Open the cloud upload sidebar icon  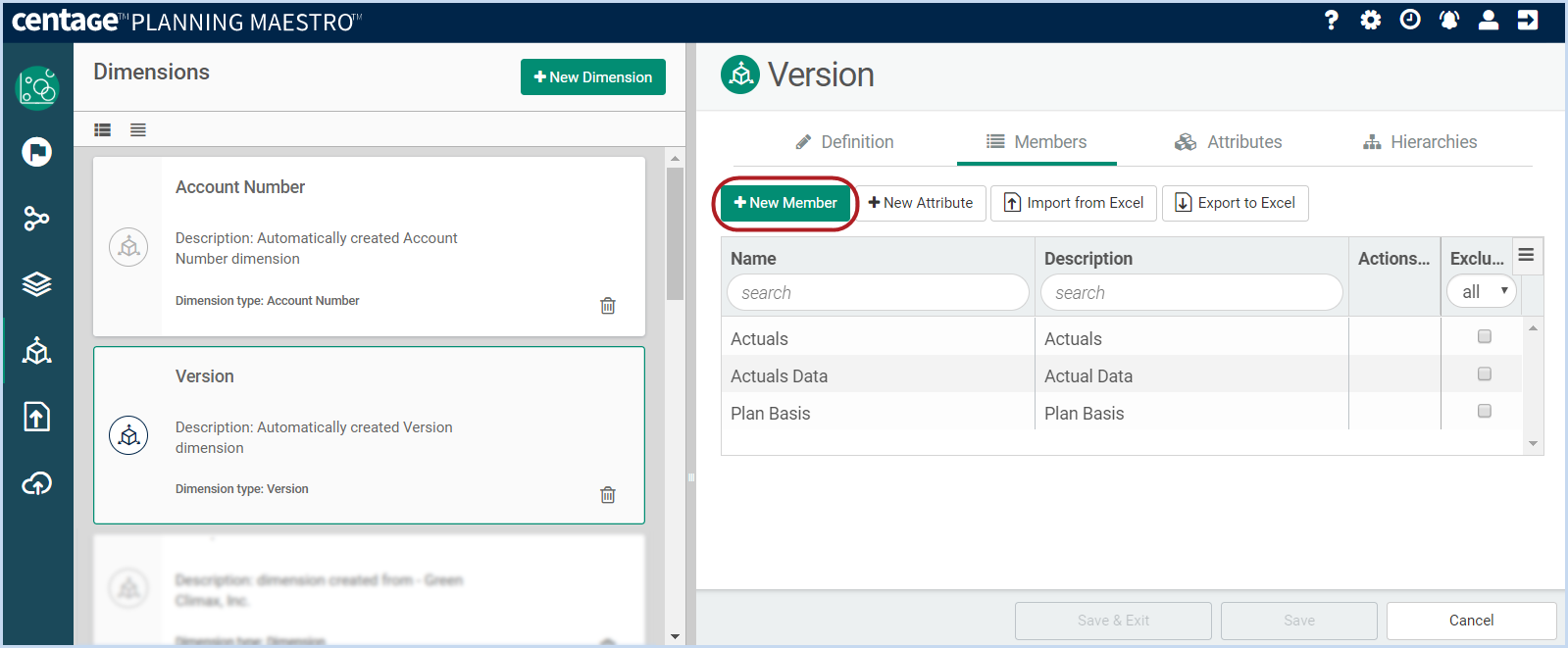click(x=37, y=483)
